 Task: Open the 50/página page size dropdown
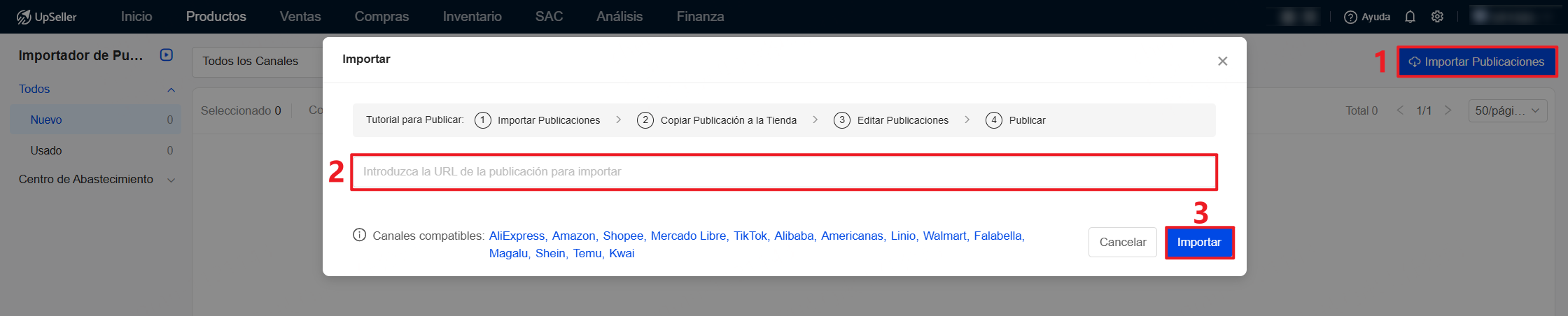1507,110
